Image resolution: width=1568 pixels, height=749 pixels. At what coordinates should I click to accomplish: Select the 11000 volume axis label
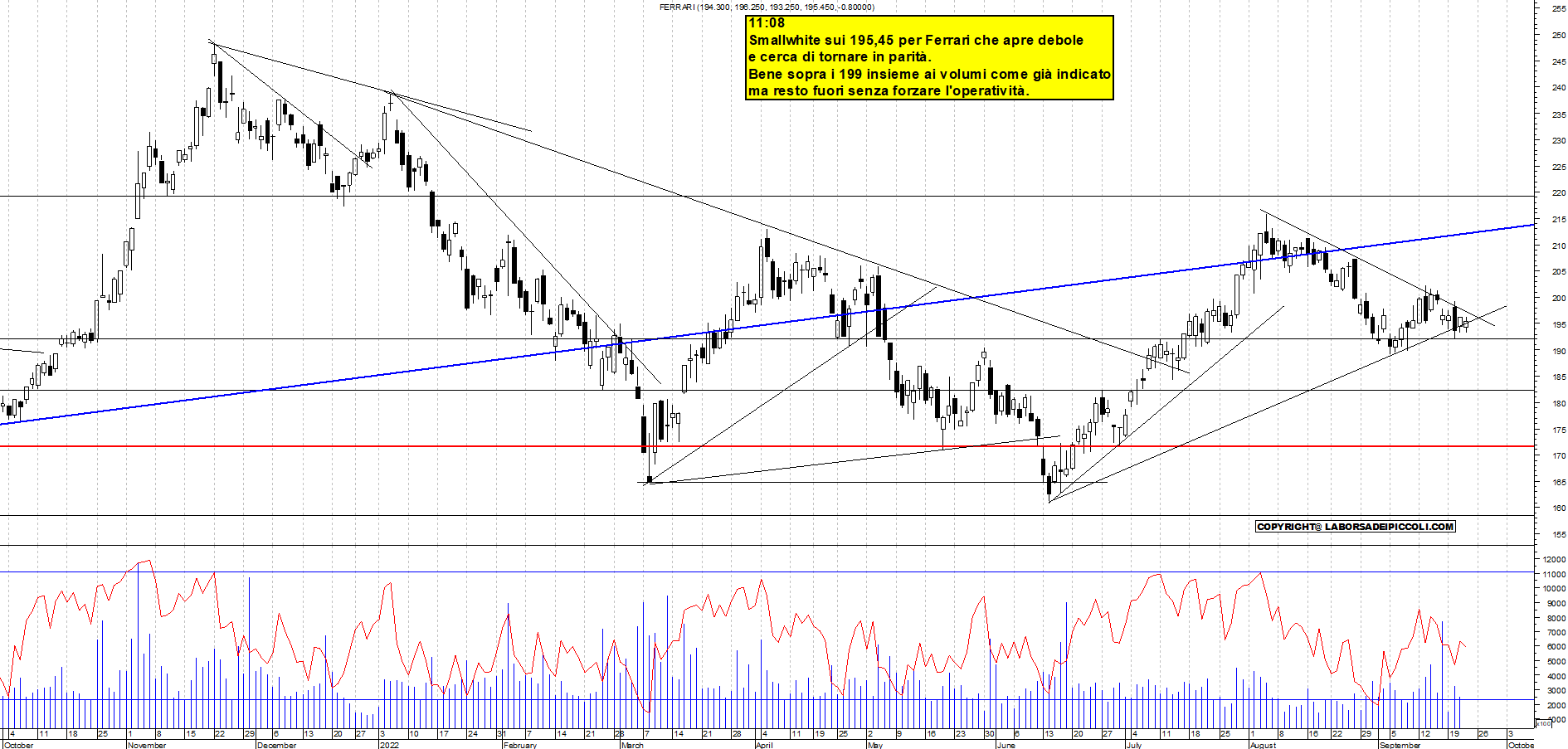point(1555,574)
